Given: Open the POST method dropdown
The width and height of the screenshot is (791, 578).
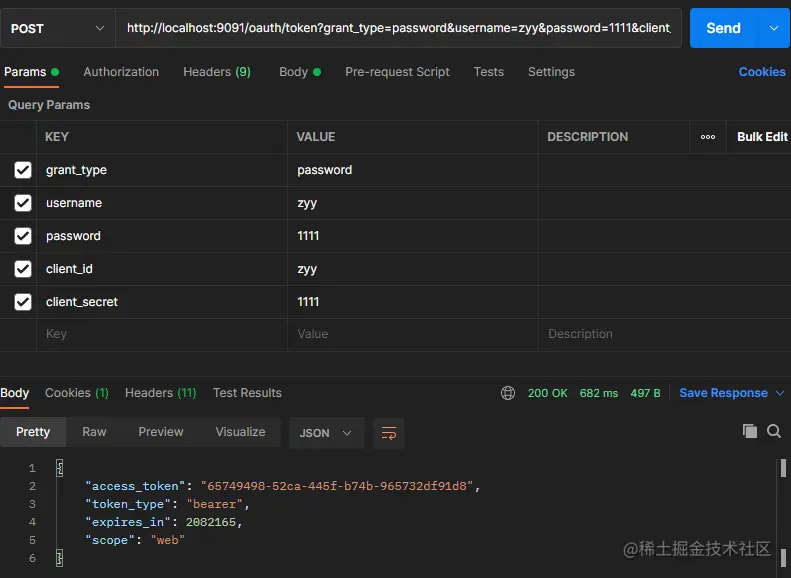Looking at the screenshot, I should point(58,28).
